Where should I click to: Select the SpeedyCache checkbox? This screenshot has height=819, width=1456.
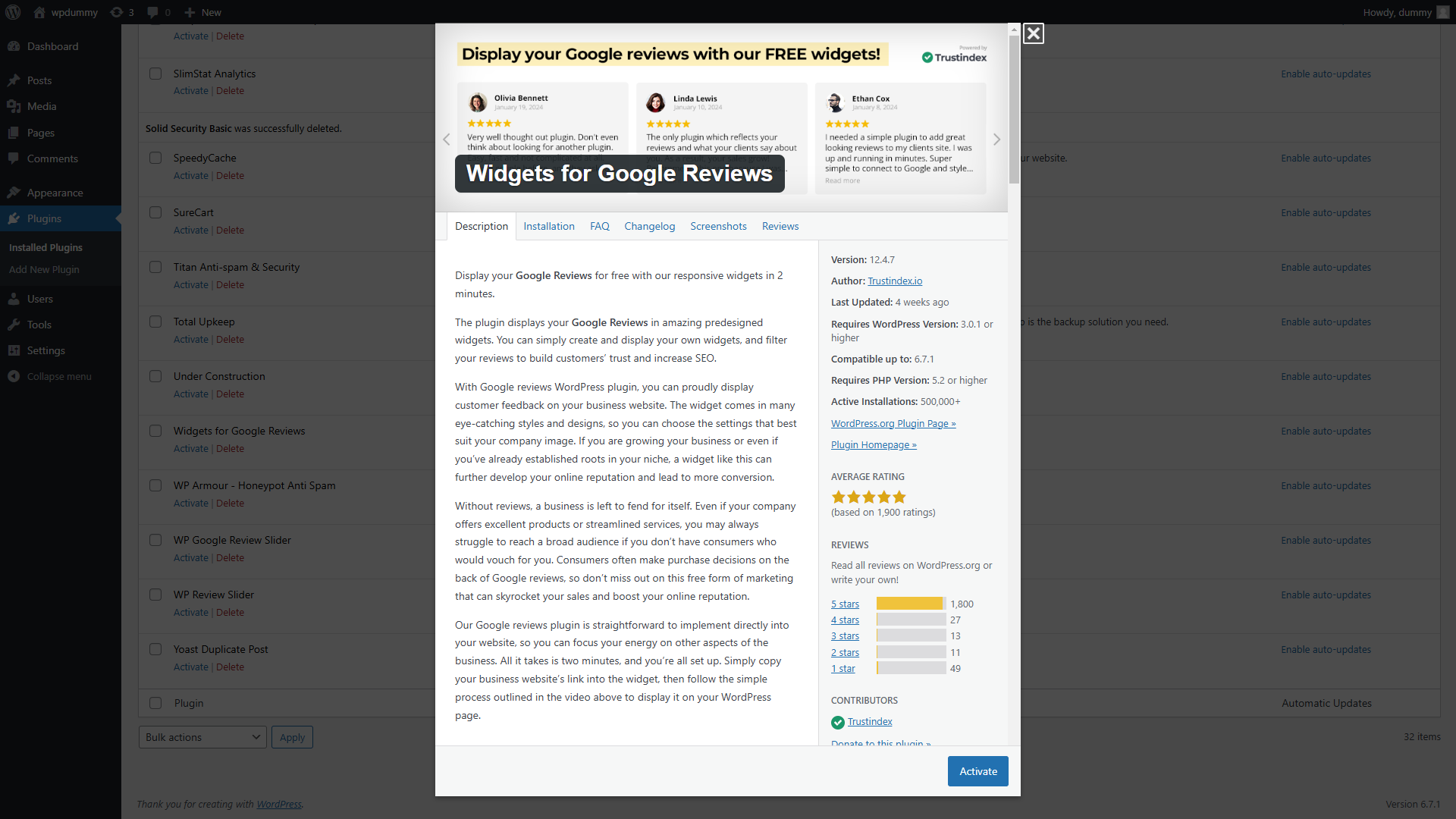tap(155, 158)
